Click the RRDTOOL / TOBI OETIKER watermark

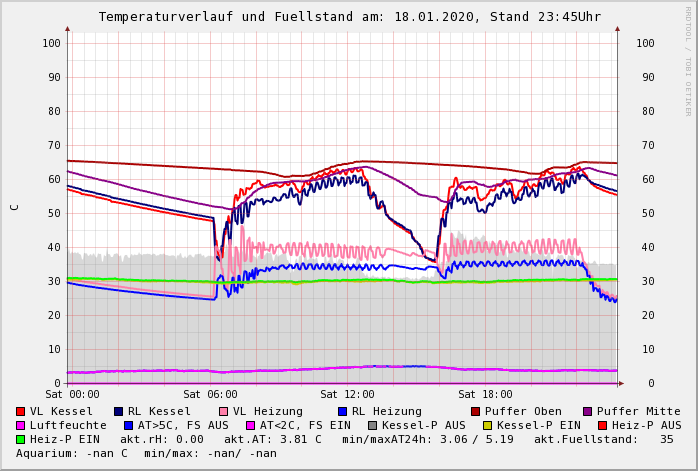[x=688, y=60]
